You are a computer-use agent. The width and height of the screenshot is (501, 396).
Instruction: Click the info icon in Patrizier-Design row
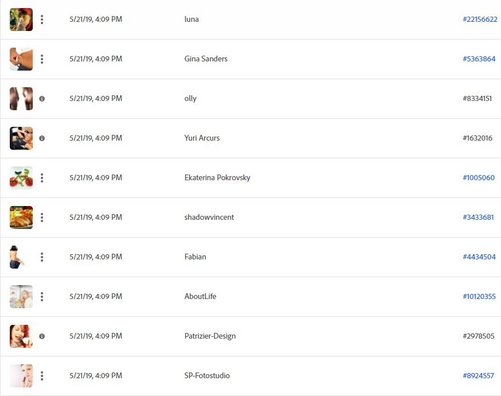pos(42,336)
